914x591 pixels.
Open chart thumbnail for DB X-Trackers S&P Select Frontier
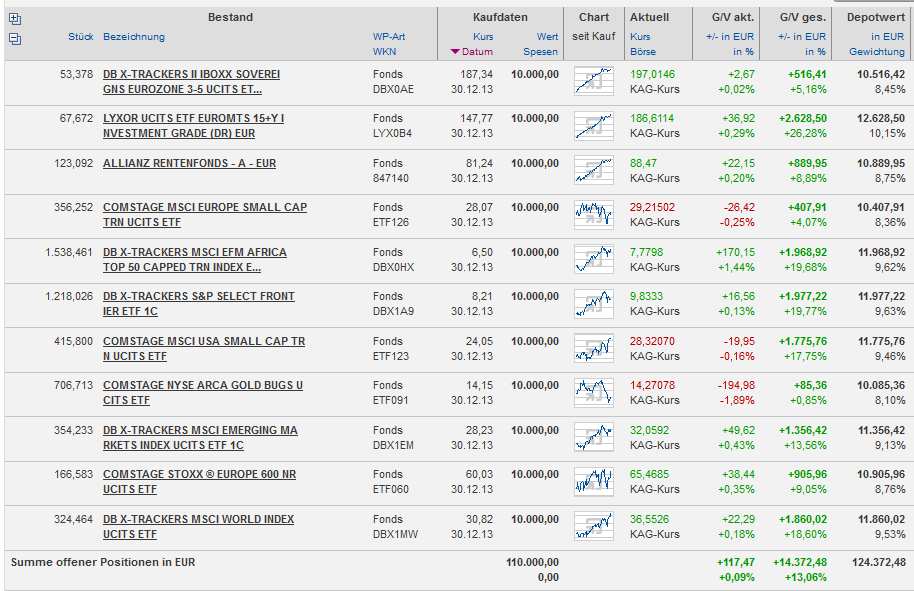coord(593,303)
